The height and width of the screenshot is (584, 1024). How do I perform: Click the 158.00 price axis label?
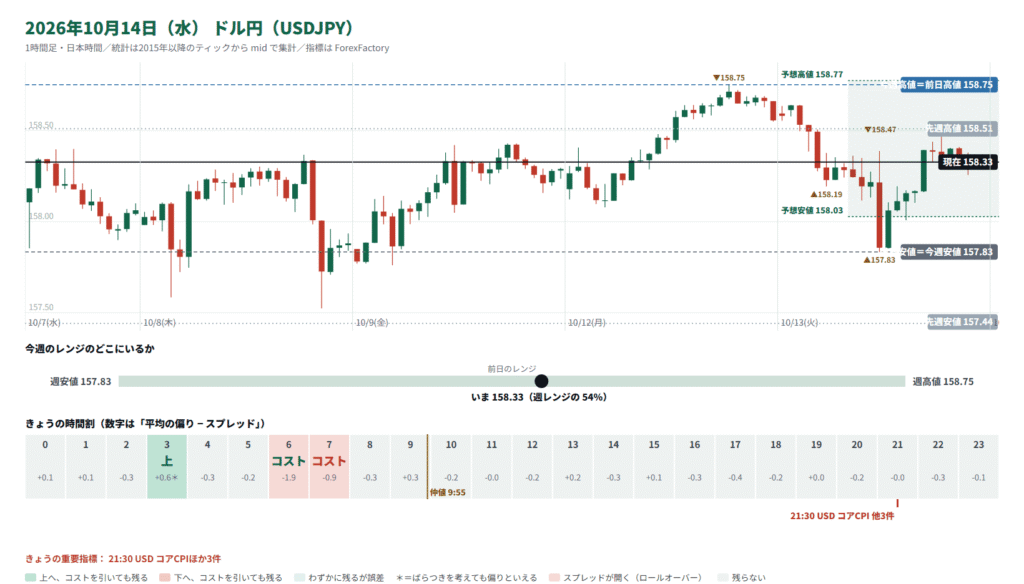coord(41,216)
